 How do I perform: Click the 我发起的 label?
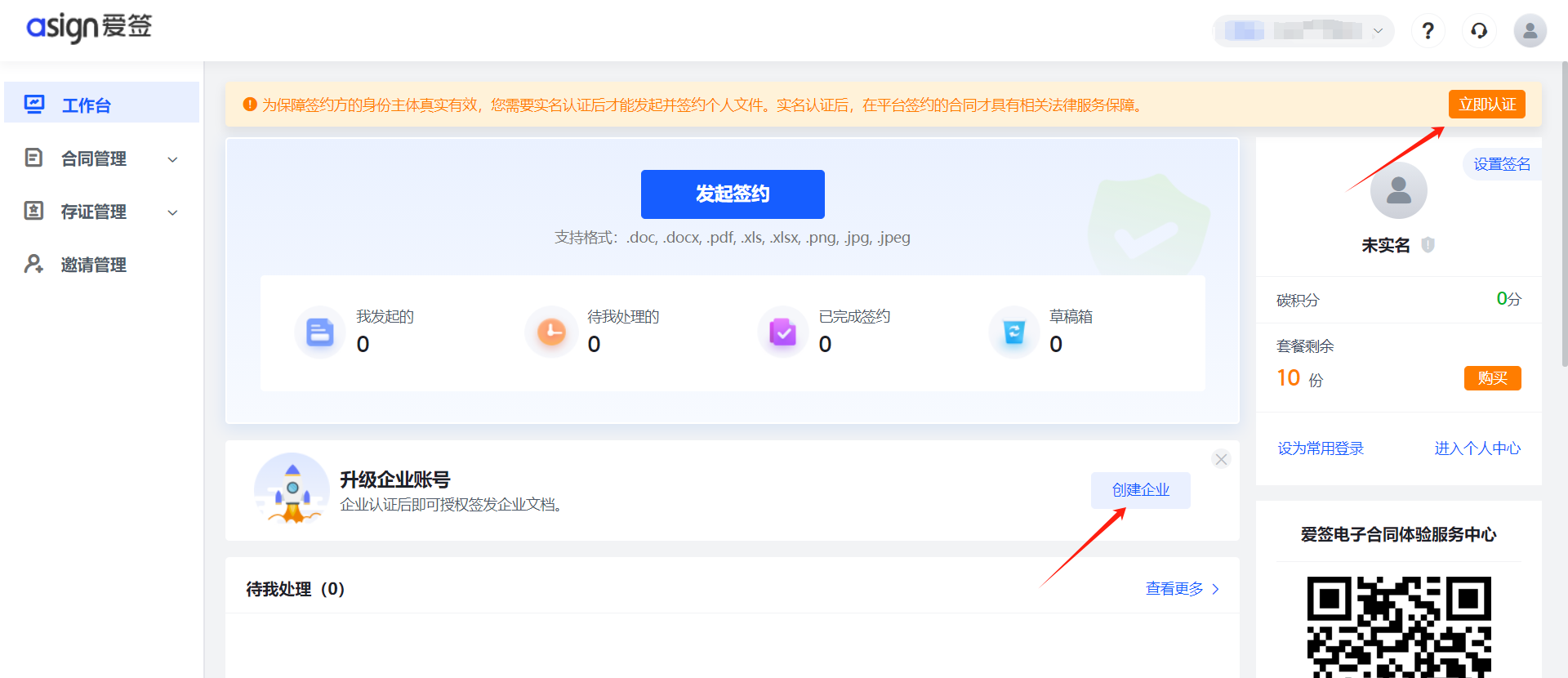[385, 316]
